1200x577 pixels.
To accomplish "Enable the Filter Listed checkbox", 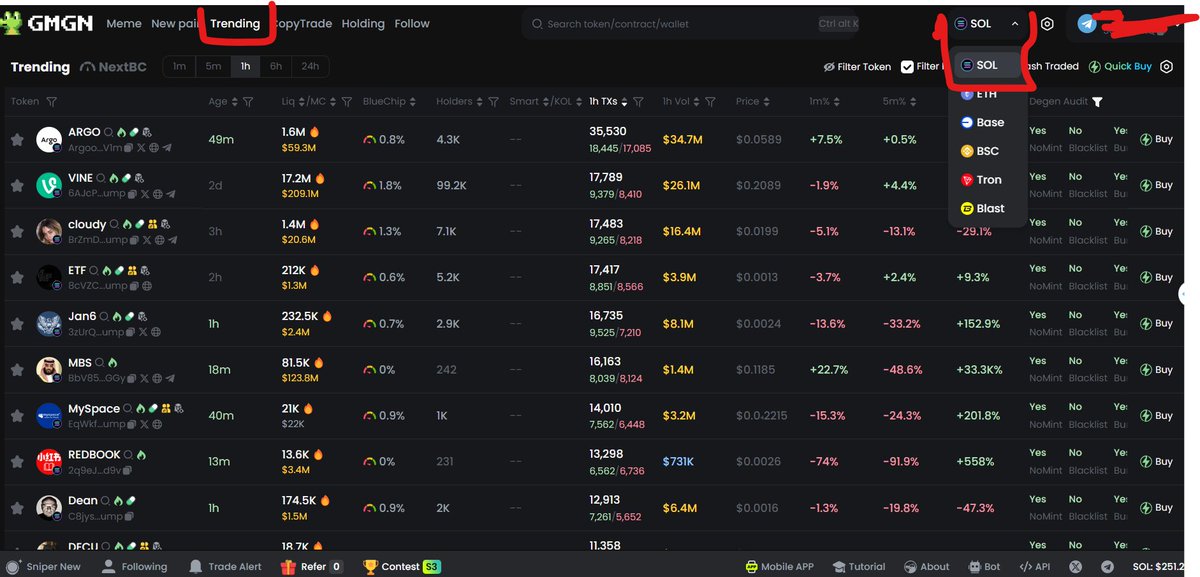I will [907, 66].
